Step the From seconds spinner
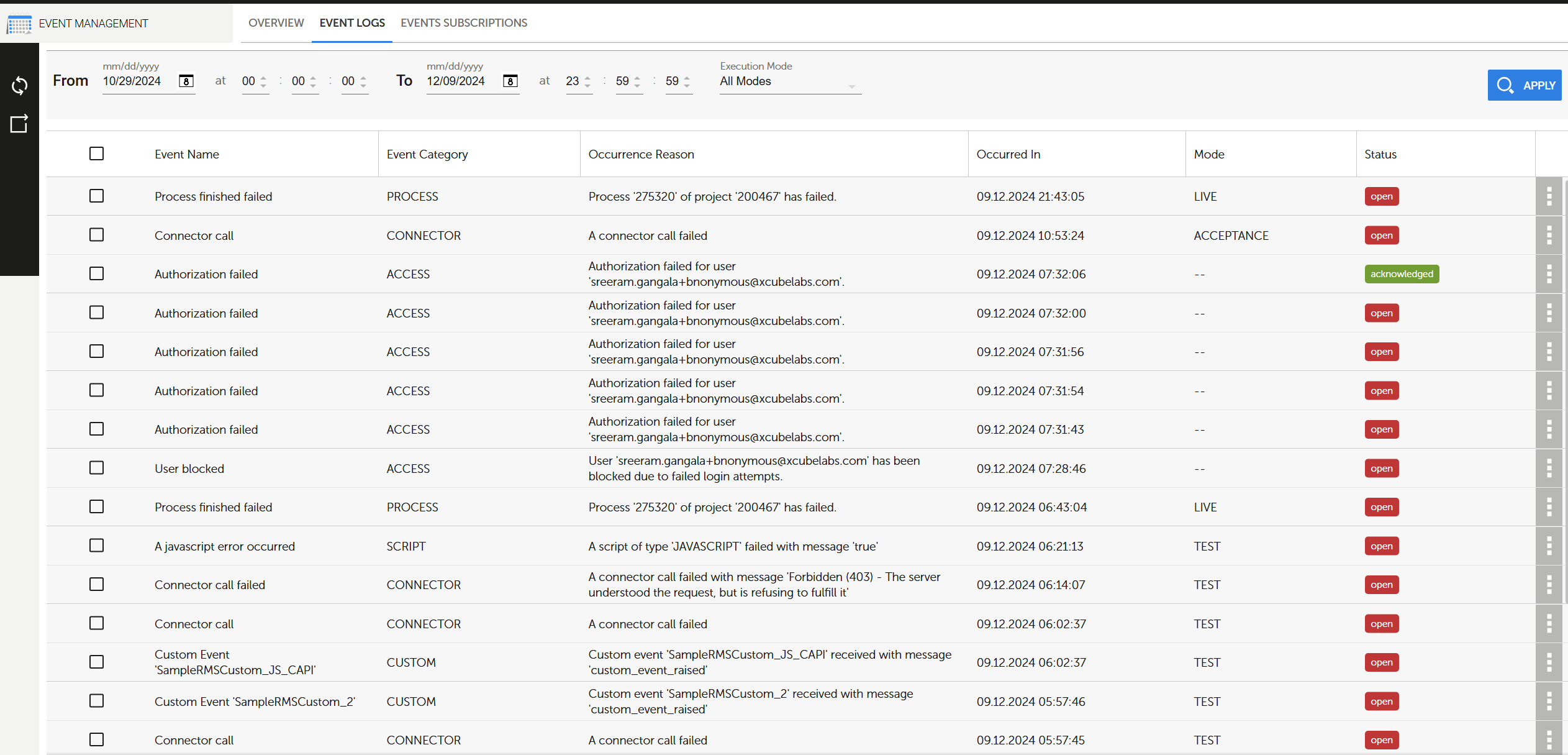This screenshot has height=755, width=1568. pos(363,81)
